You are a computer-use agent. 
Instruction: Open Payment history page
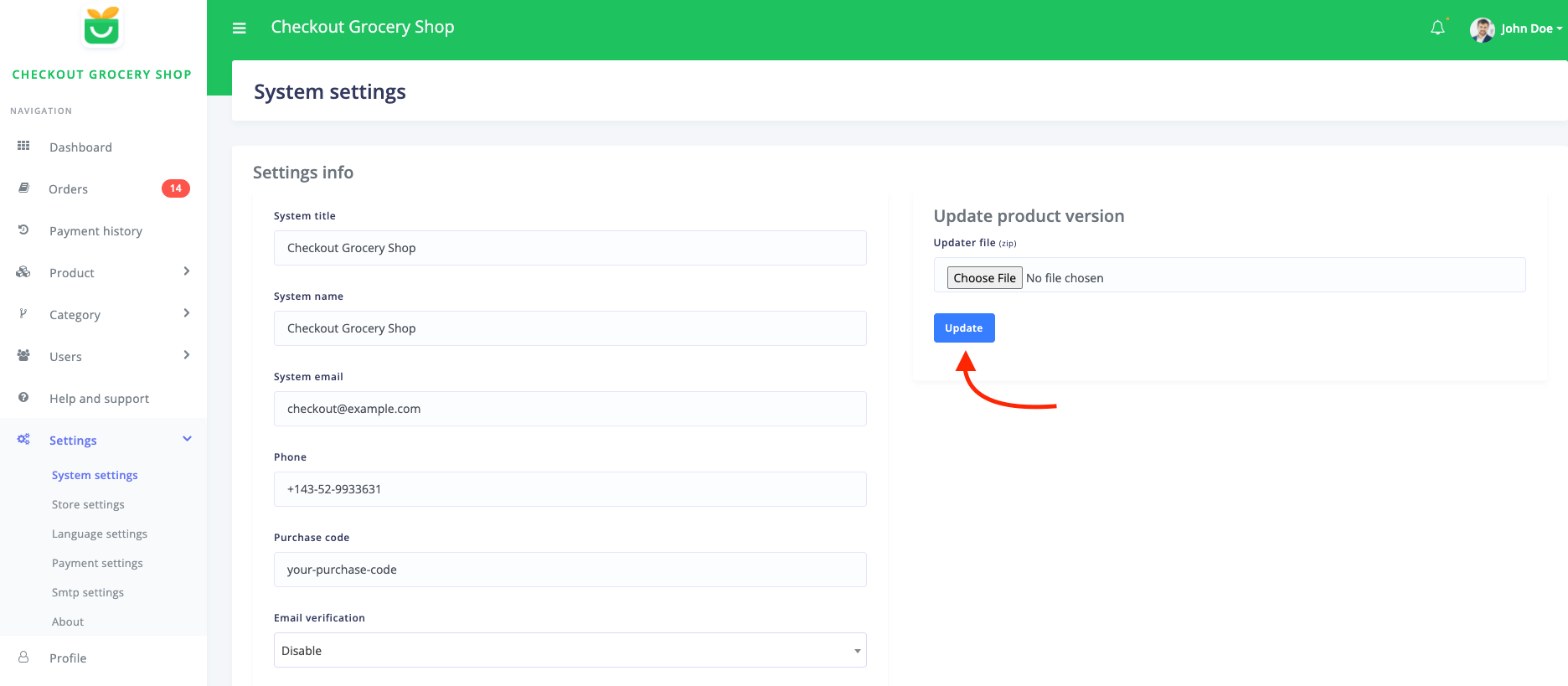(95, 231)
